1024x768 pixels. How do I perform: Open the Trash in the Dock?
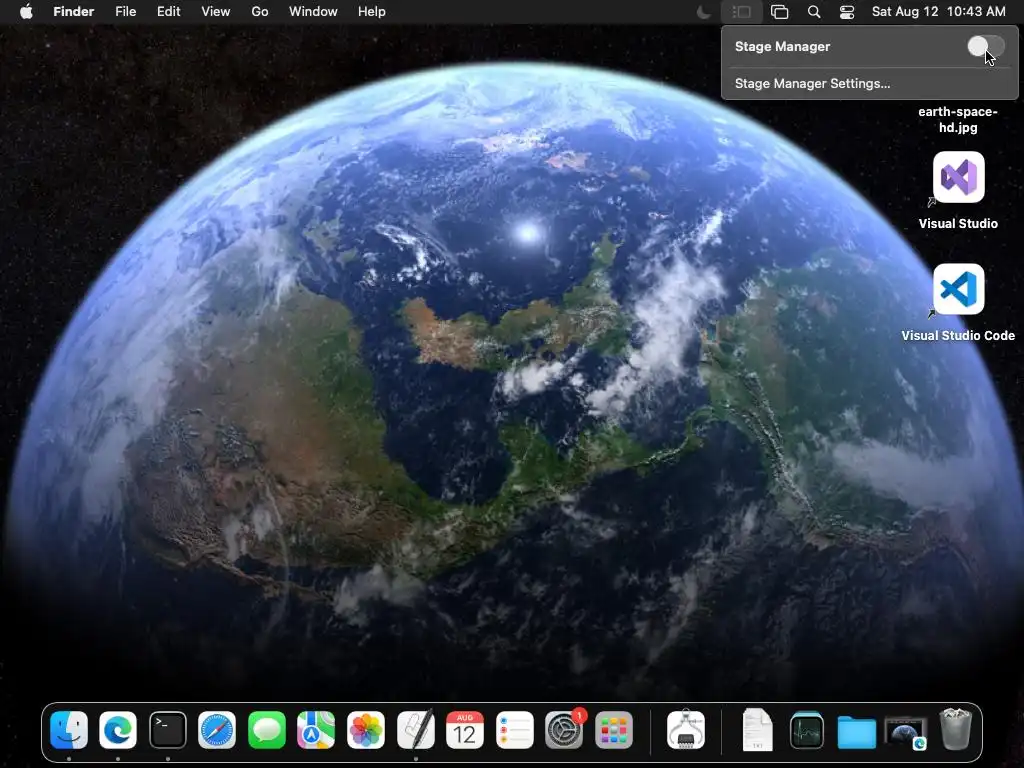click(955, 729)
